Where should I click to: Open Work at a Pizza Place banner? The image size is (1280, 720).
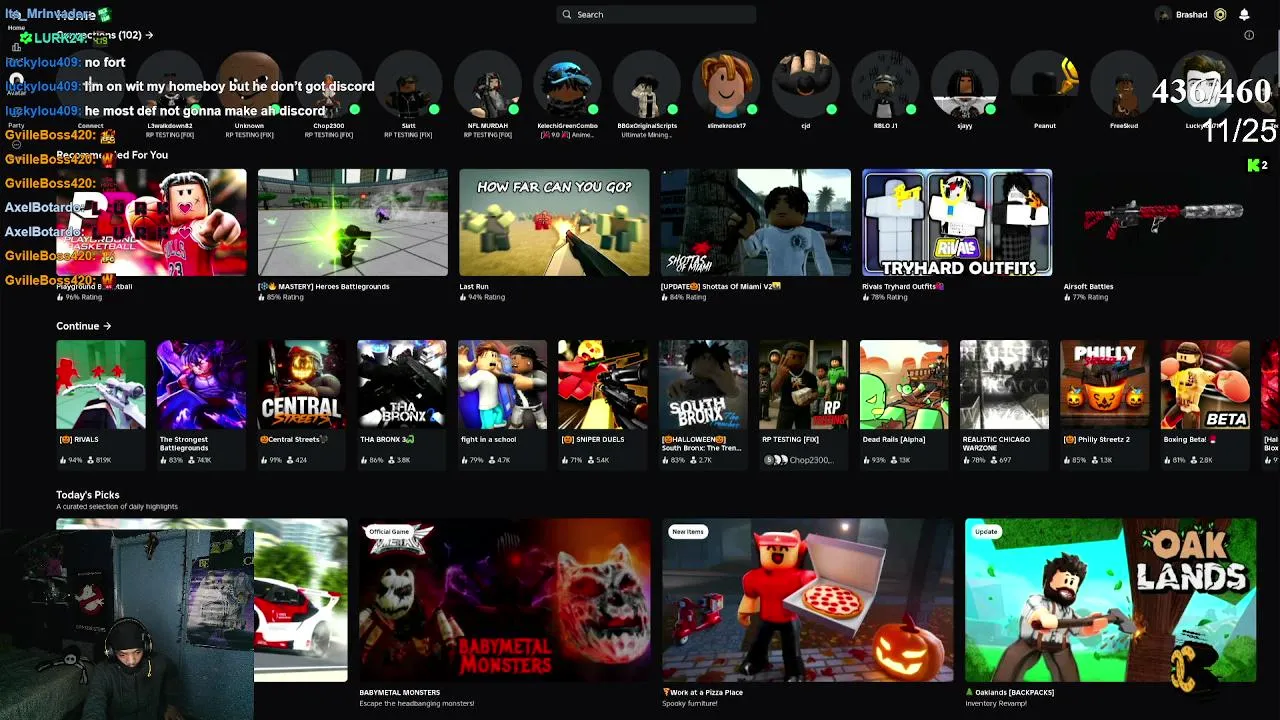pyautogui.click(x=808, y=600)
